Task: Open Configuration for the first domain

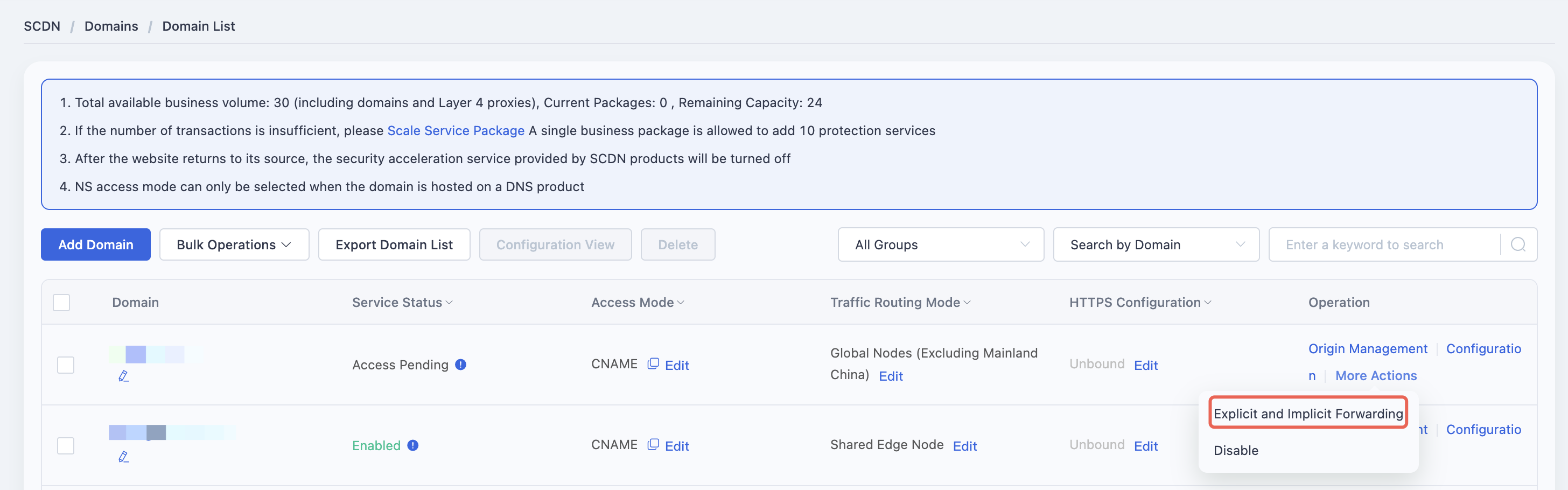Action: point(1483,349)
